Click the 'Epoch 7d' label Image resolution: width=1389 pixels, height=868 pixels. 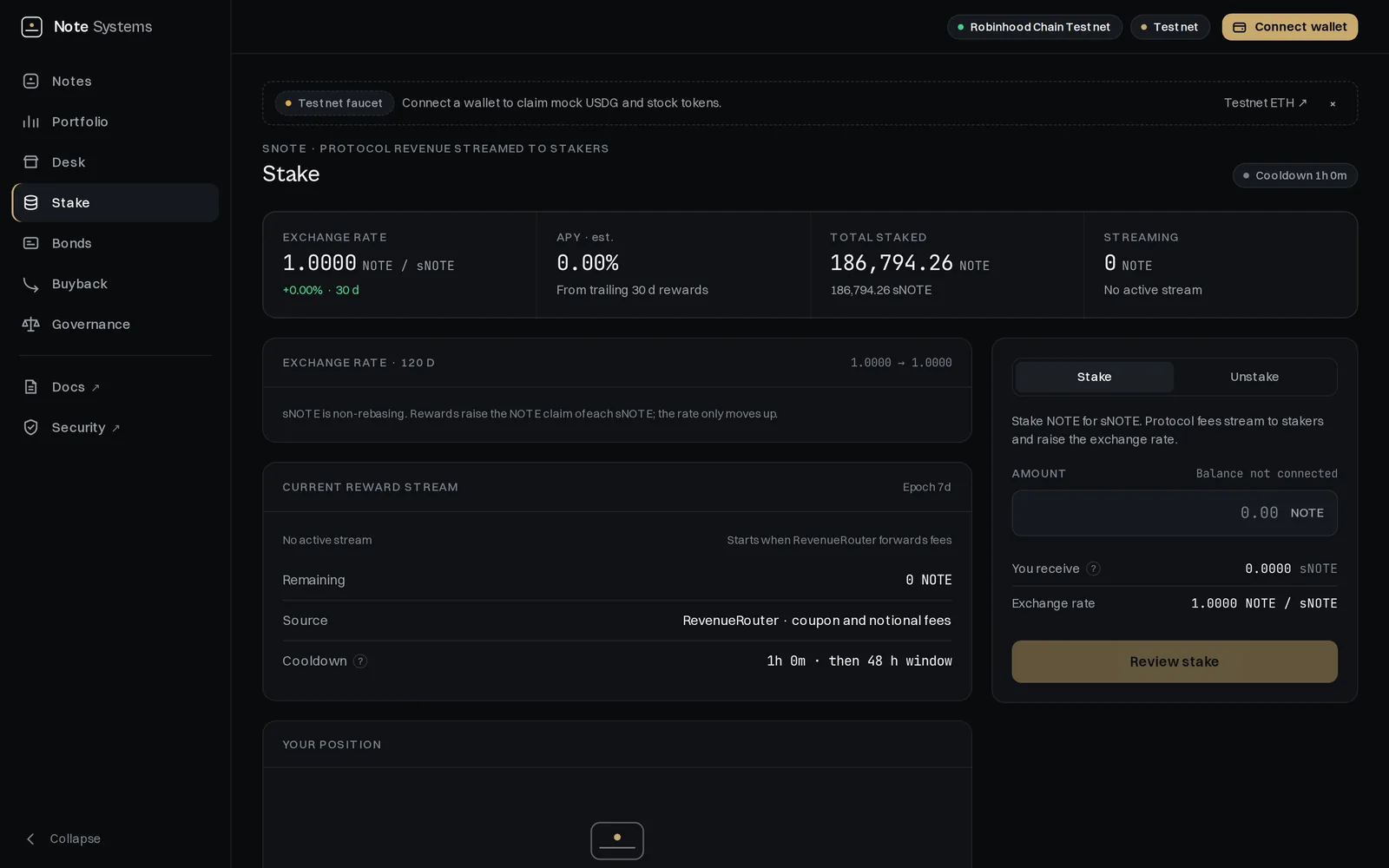[x=926, y=487]
